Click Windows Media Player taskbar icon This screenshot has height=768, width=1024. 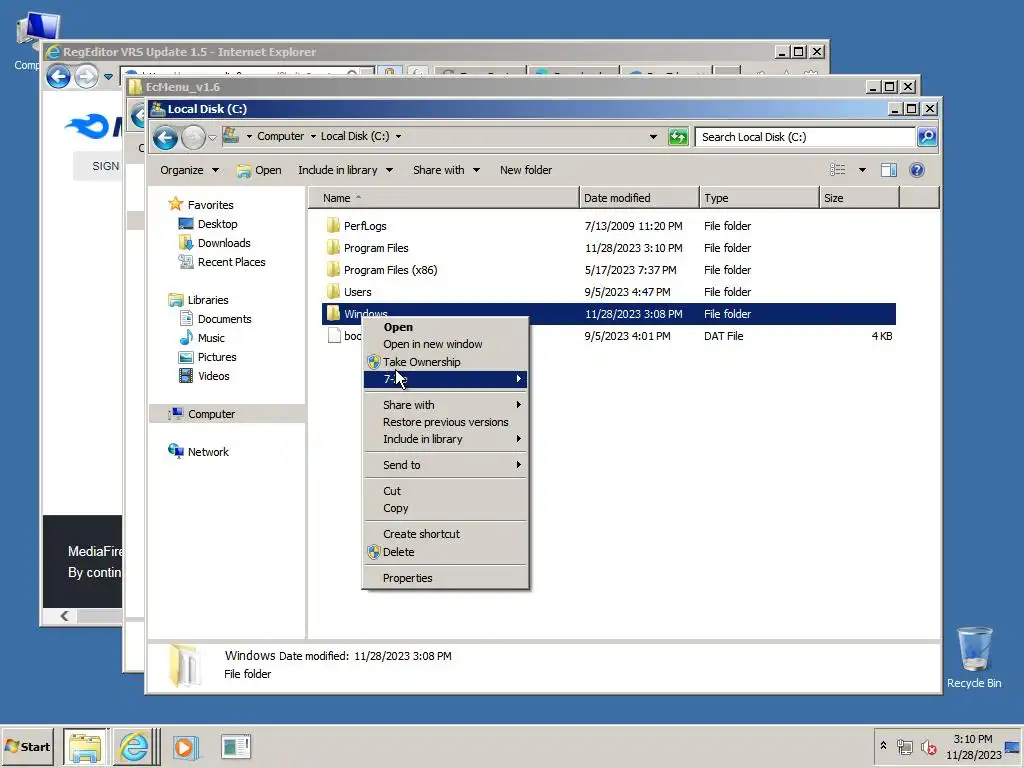[x=185, y=746]
